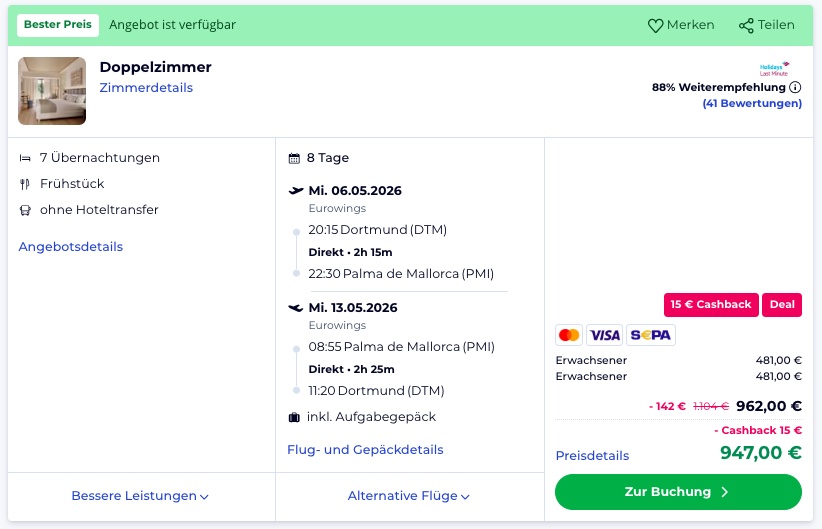The height and width of the screenshot is (529, 822).
Task: Click the Direkt · 2h 15m text
Action: 350,252
